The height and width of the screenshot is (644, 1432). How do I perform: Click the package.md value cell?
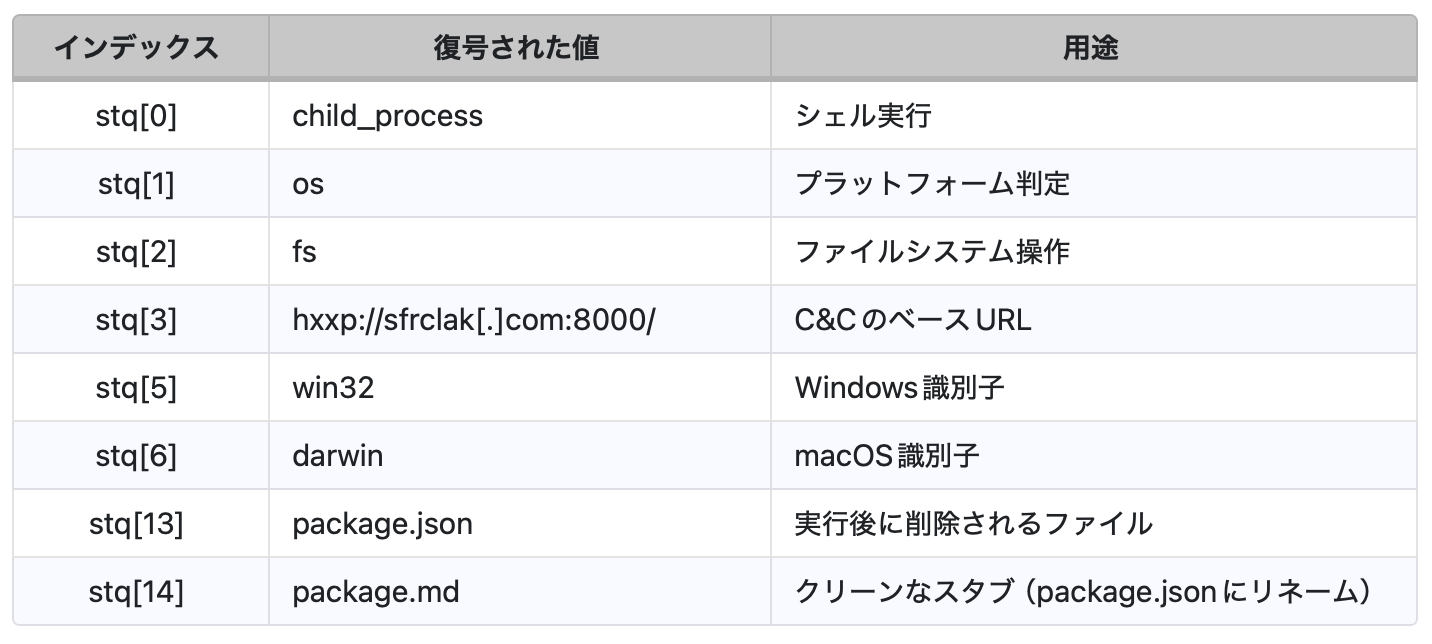point(376,592)
